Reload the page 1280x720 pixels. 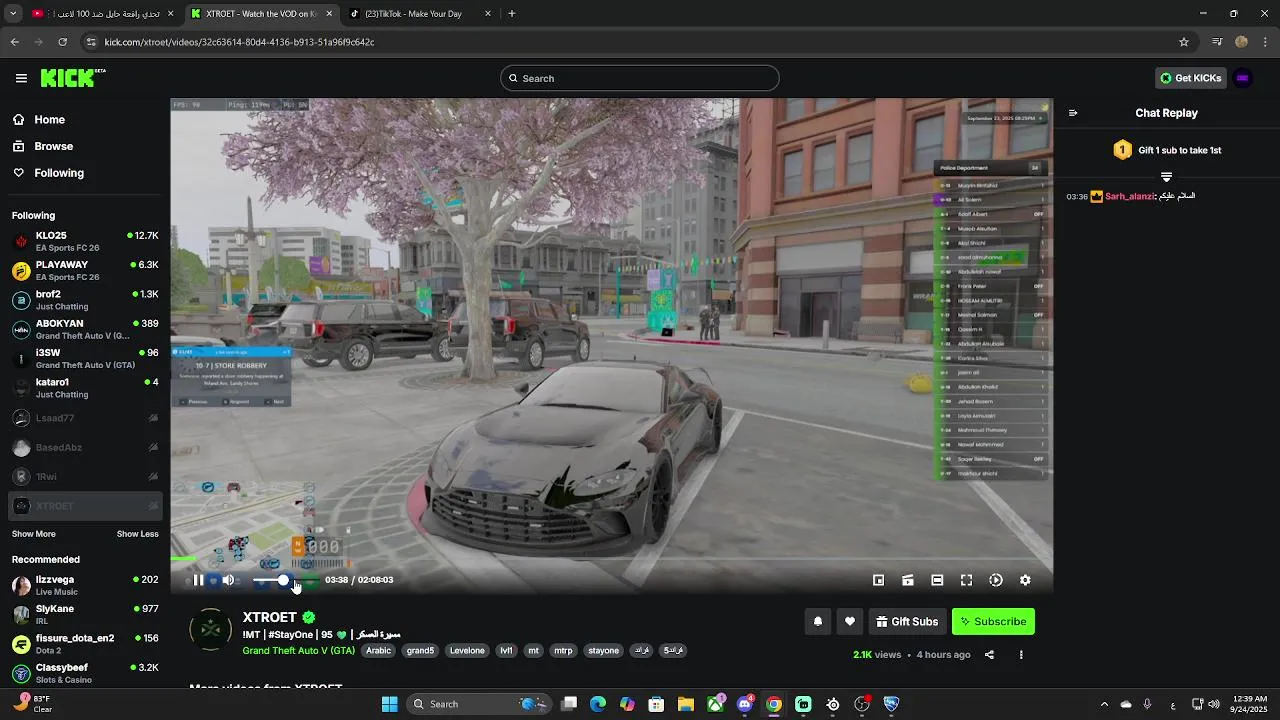(x=62, y=42)
